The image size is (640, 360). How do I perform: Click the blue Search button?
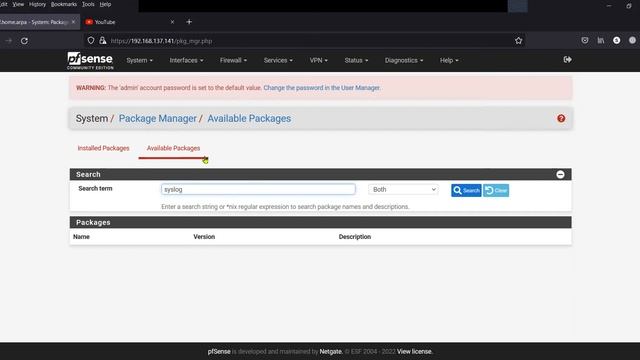click(466, 190)
